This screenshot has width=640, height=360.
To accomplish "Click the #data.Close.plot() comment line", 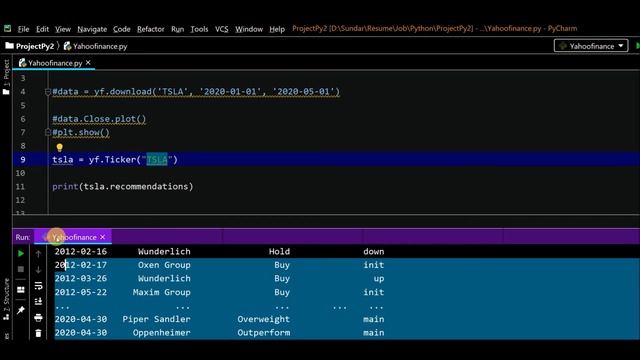I will point(99,119).
